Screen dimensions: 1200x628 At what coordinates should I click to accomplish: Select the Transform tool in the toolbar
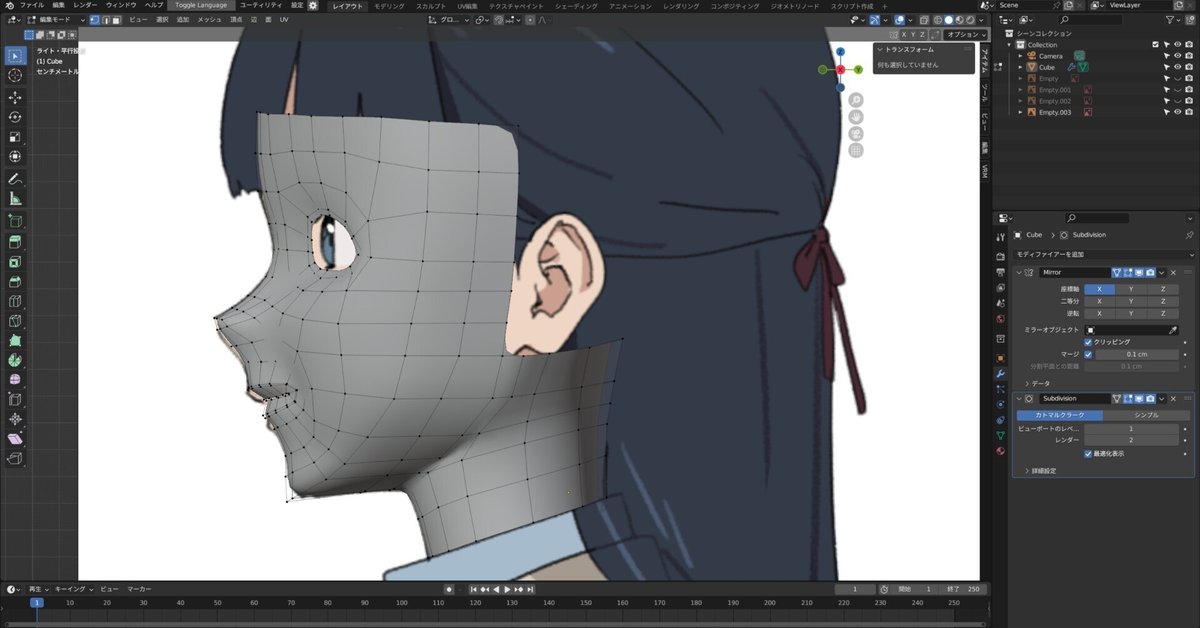click(x=15, y=157)
